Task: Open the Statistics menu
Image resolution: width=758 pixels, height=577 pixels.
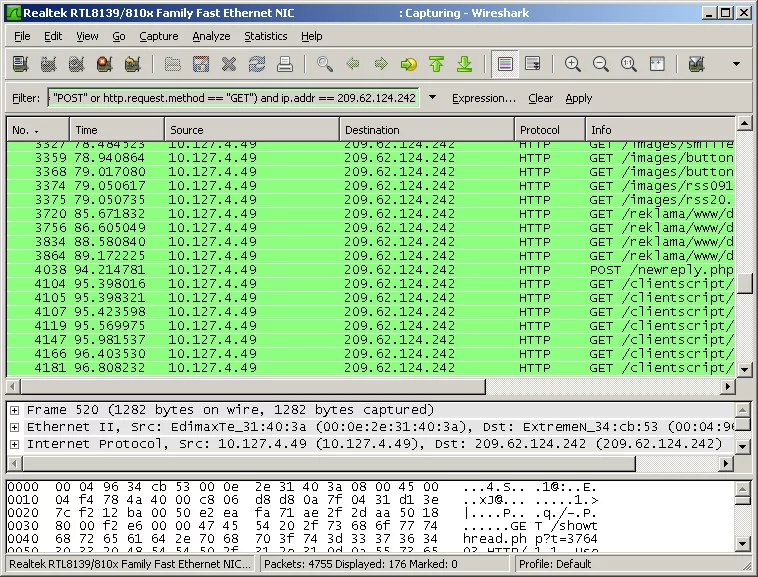Action: pos(265,36)
